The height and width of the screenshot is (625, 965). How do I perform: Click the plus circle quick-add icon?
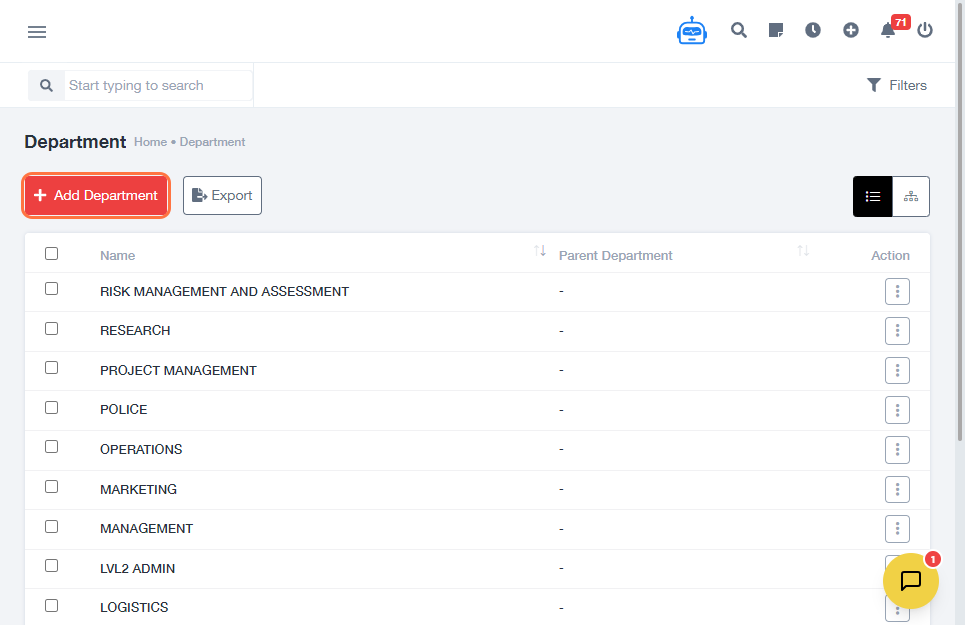(x=851, y=30)
